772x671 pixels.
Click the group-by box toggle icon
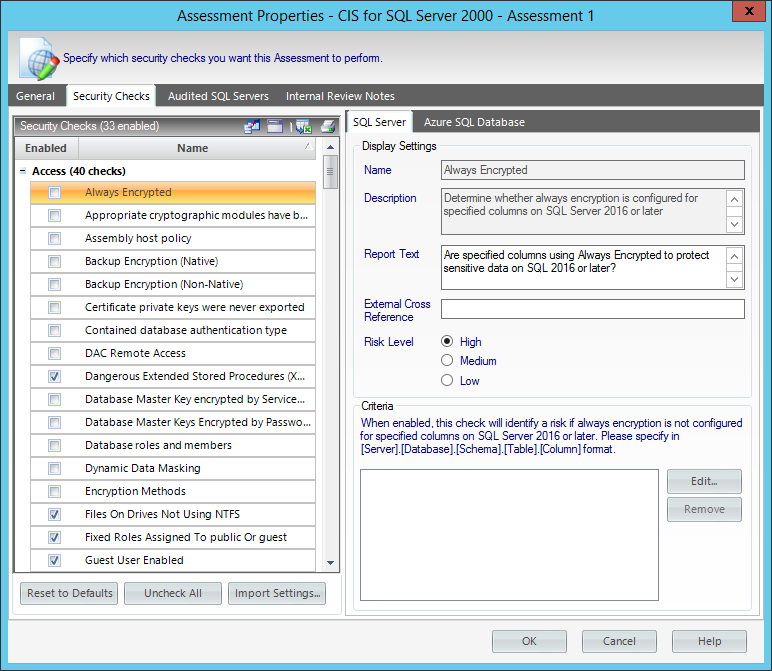click(275, 127)
